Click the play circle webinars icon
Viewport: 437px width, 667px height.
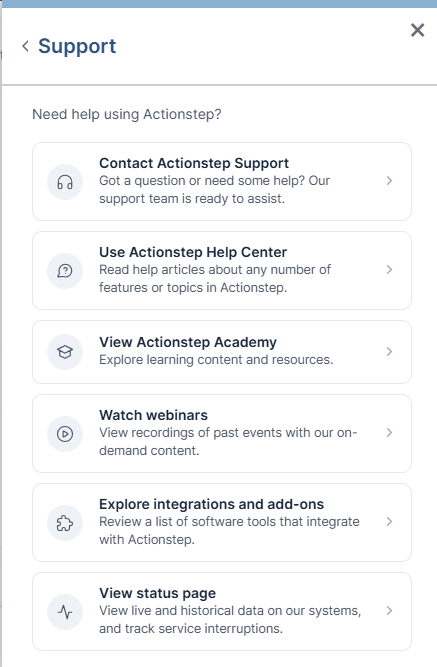tap(65, 434)
